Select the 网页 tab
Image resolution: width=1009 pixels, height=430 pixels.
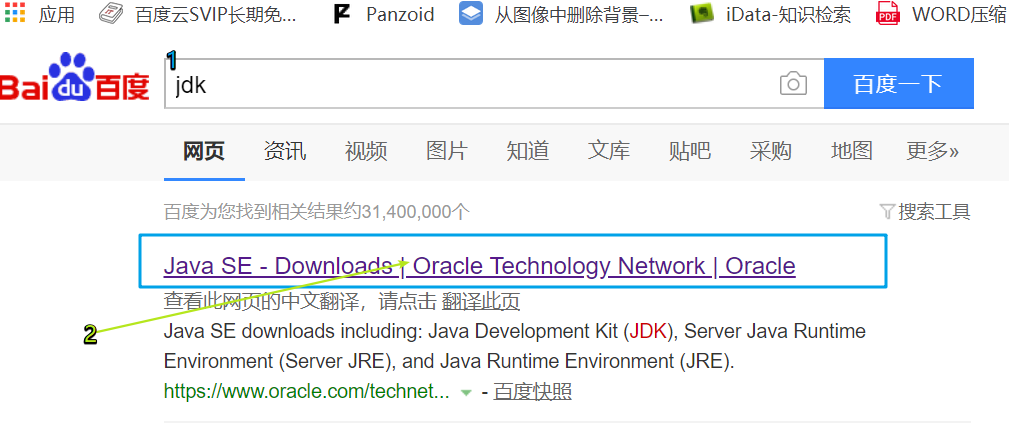[x=204, y=151]
